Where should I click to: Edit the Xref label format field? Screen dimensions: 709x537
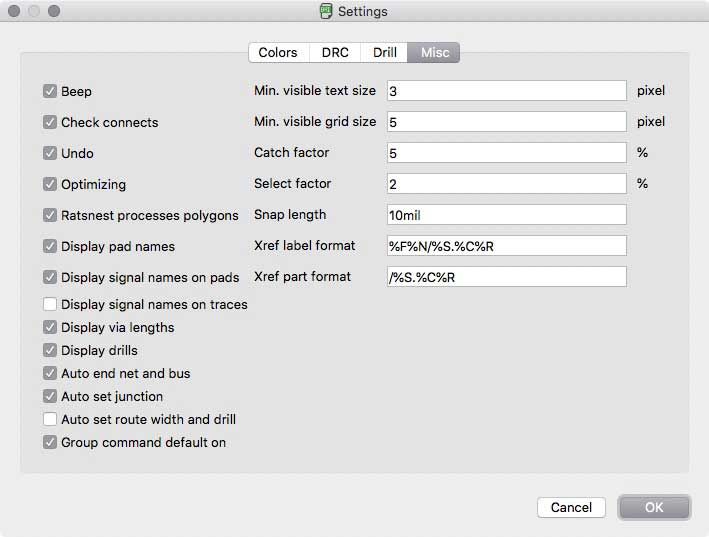click(506, 246)
